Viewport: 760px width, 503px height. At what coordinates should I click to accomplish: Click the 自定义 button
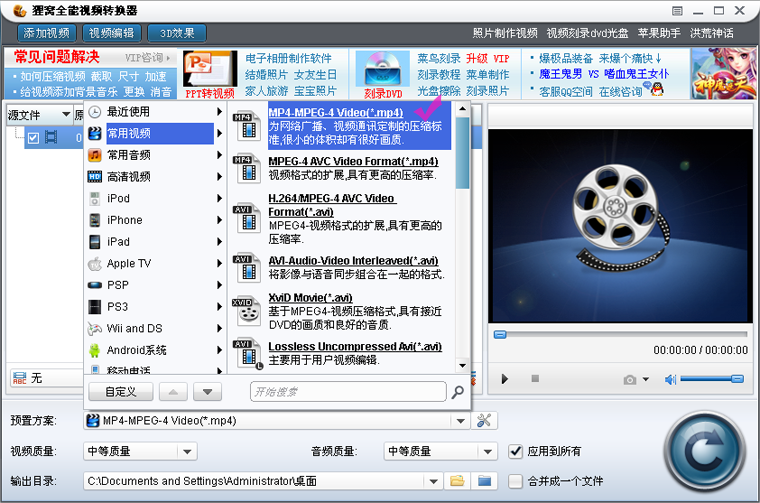coord(121,392)
